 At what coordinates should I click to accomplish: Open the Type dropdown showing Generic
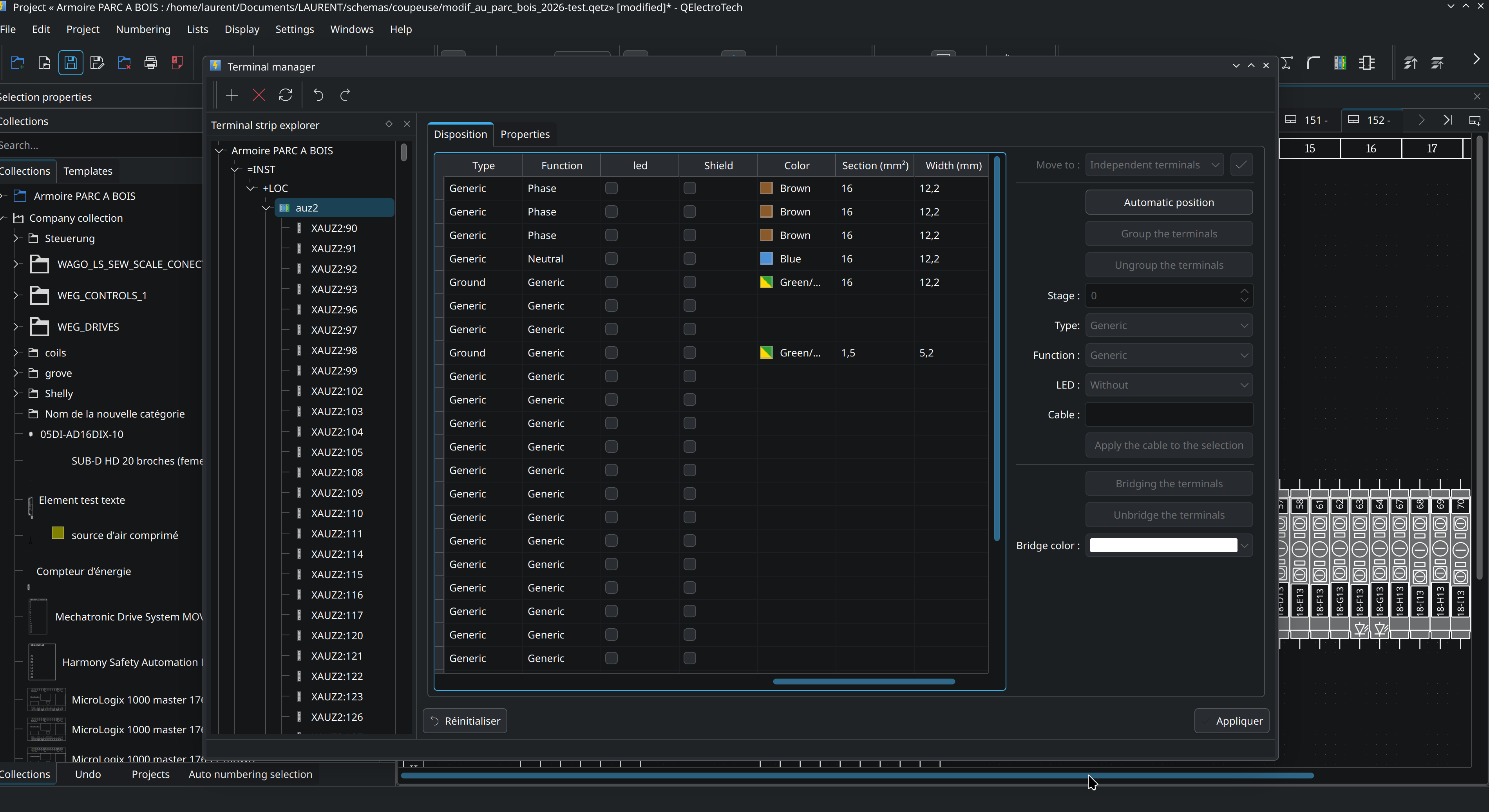point(1169,326)
